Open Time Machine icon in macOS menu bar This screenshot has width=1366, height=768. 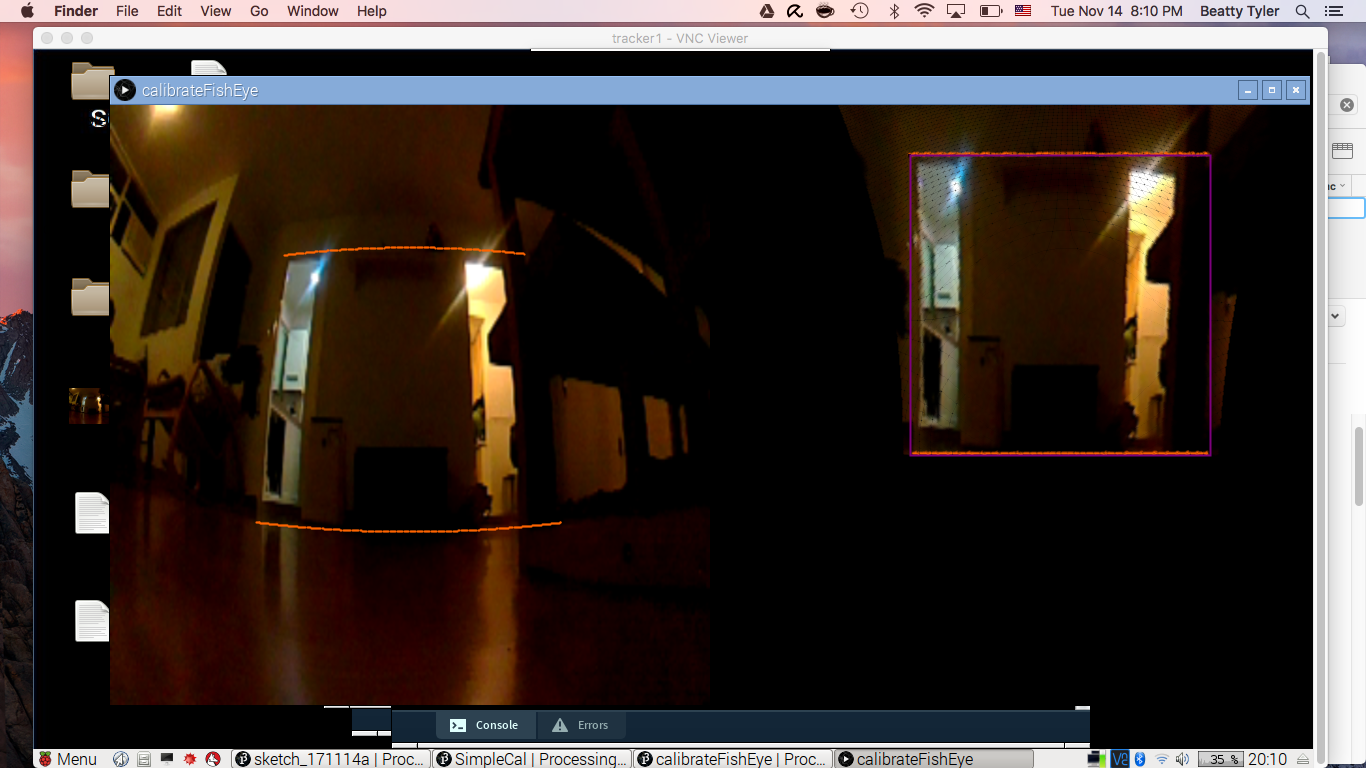pyautogui.click(x=859, y=11)
